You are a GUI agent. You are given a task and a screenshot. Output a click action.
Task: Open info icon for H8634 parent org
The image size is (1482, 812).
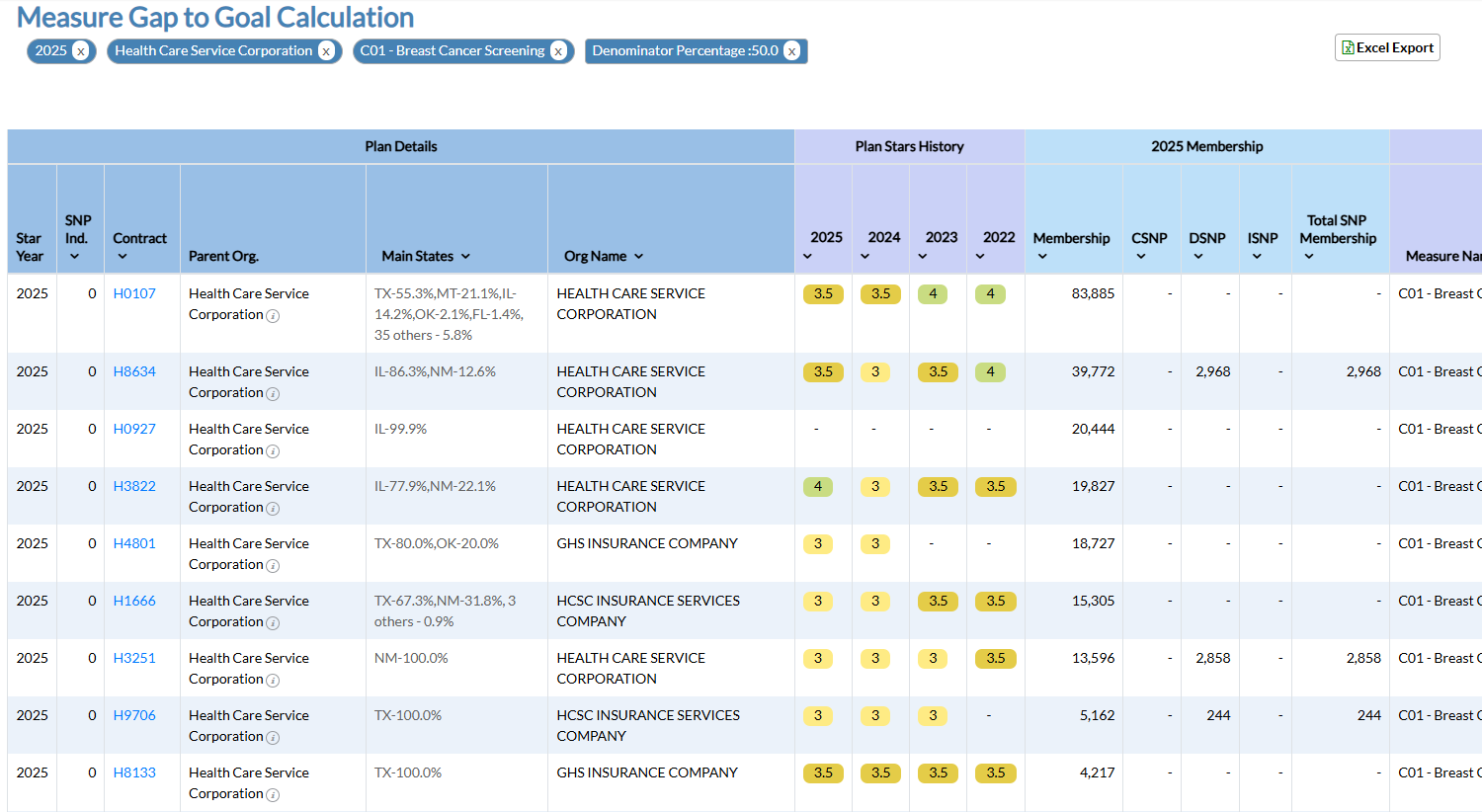pyautogui.click(x=273, y=394)
